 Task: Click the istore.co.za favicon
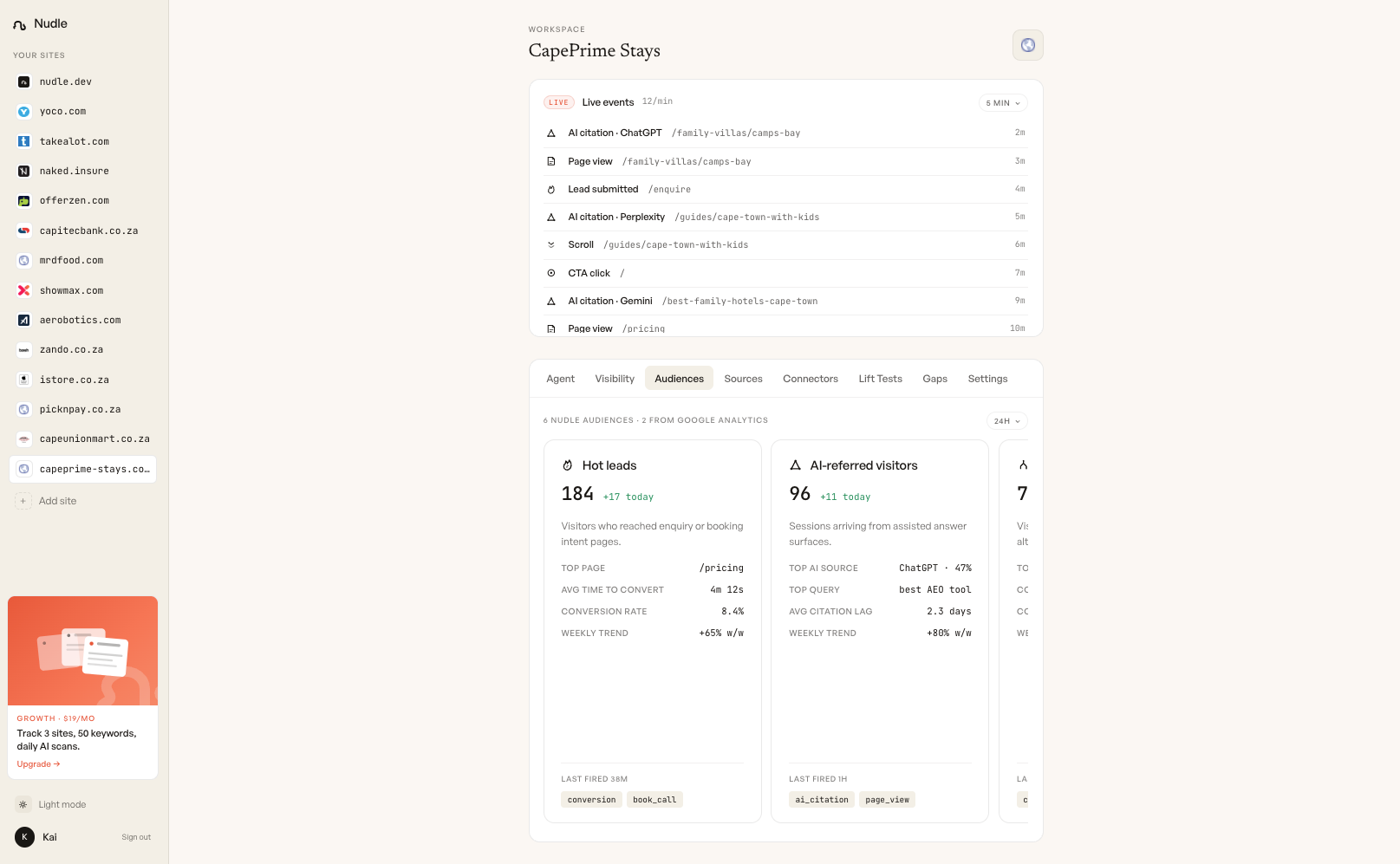[24, 380]
